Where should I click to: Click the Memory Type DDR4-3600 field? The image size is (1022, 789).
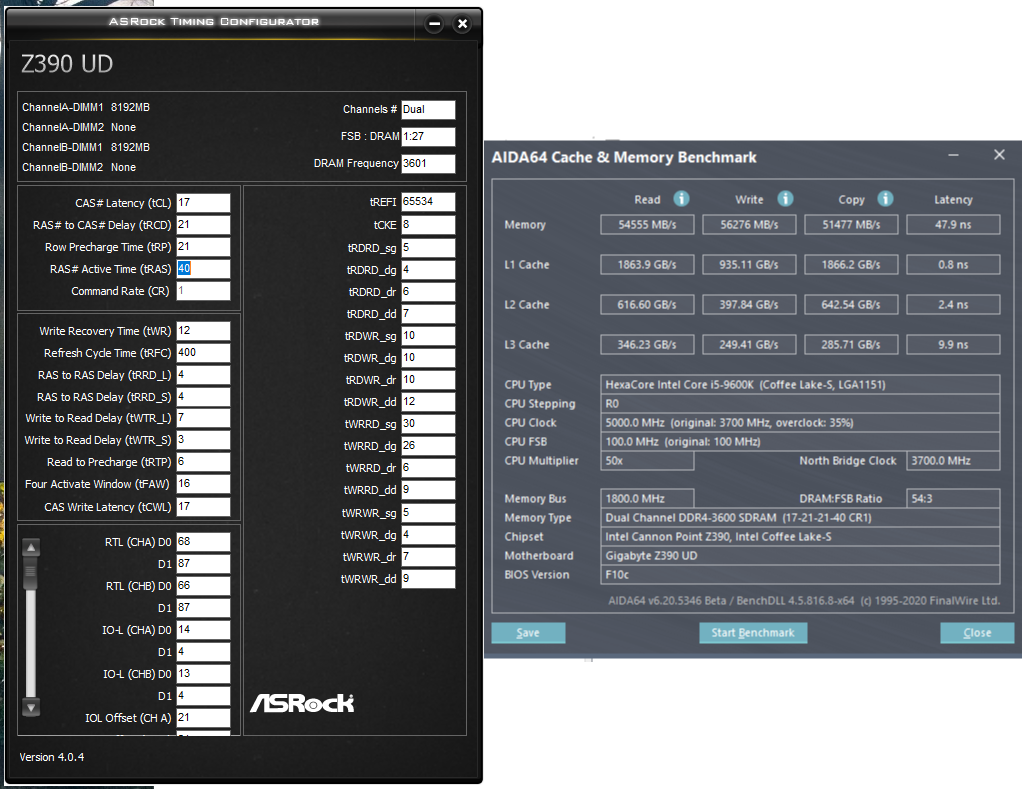800,517
